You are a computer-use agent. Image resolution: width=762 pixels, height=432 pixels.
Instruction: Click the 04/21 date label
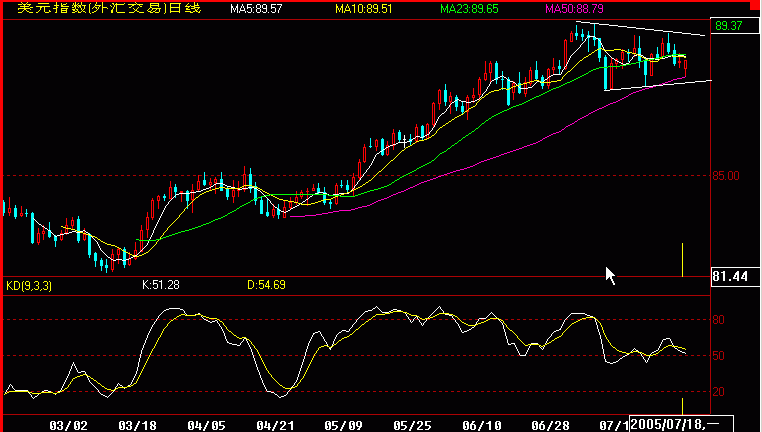coord(276,426)
